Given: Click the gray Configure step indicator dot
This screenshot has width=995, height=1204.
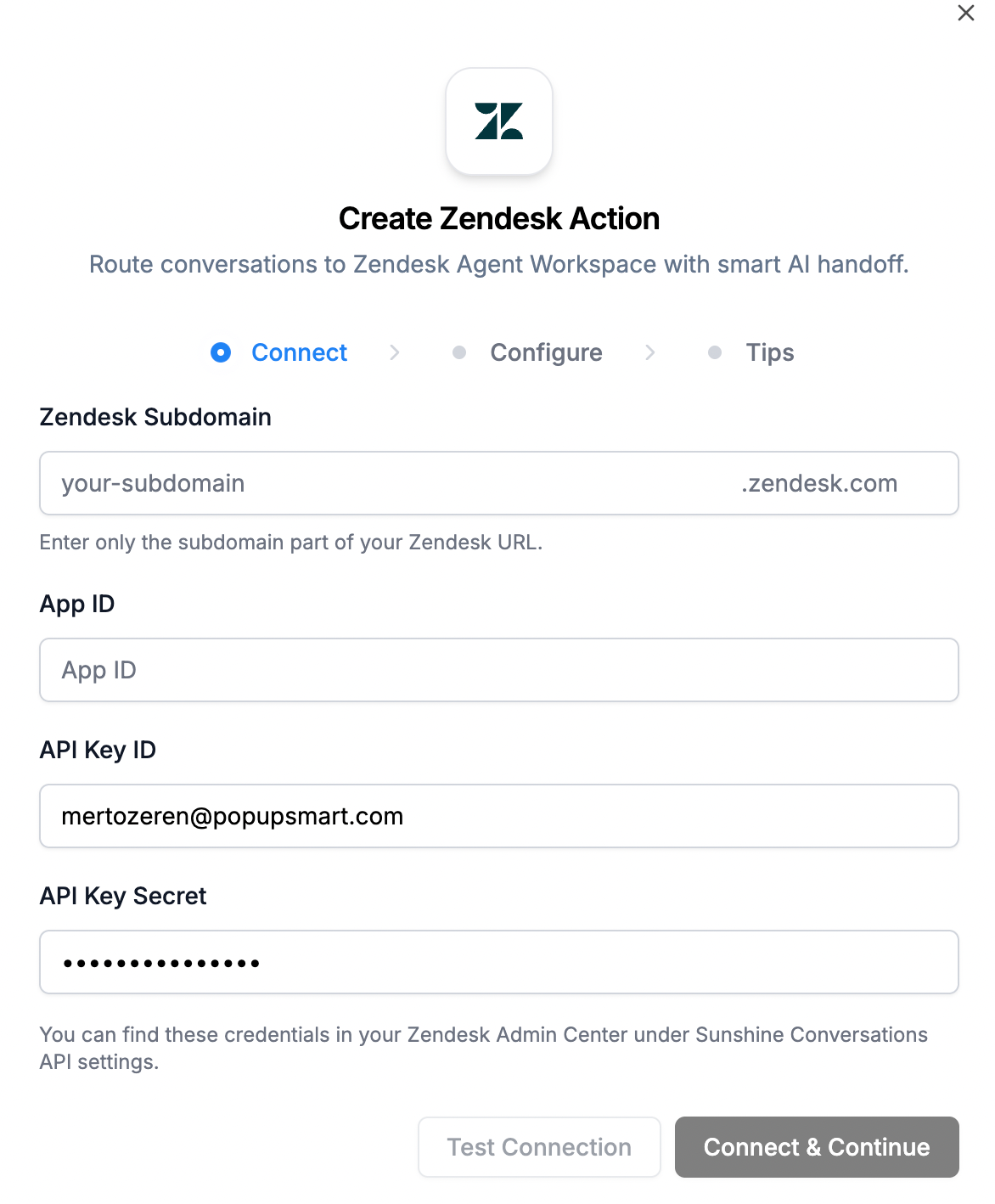Looking at the screenshot, I should [459, 352].
